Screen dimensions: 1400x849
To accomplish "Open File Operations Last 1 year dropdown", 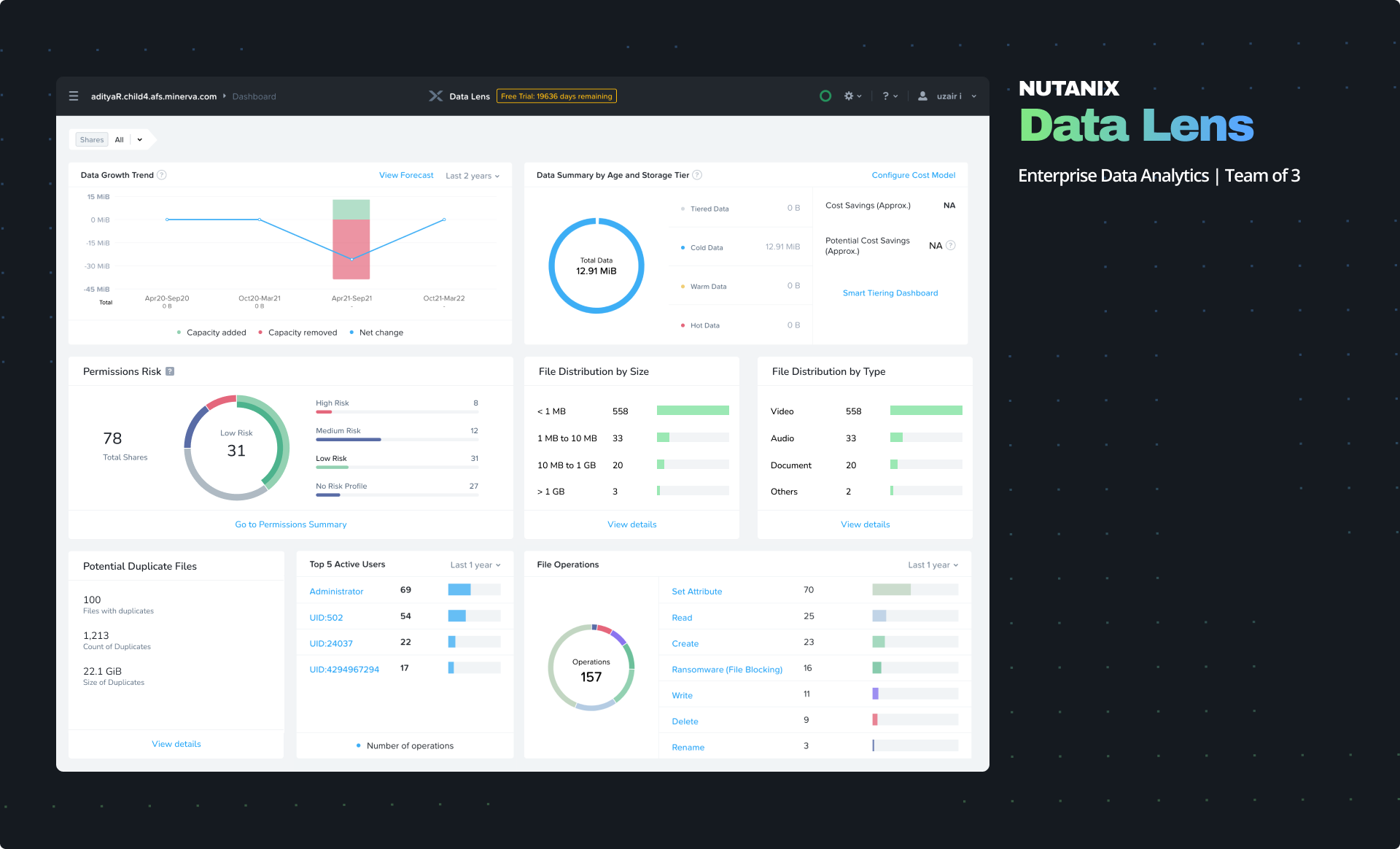I will tap(933, 565).
